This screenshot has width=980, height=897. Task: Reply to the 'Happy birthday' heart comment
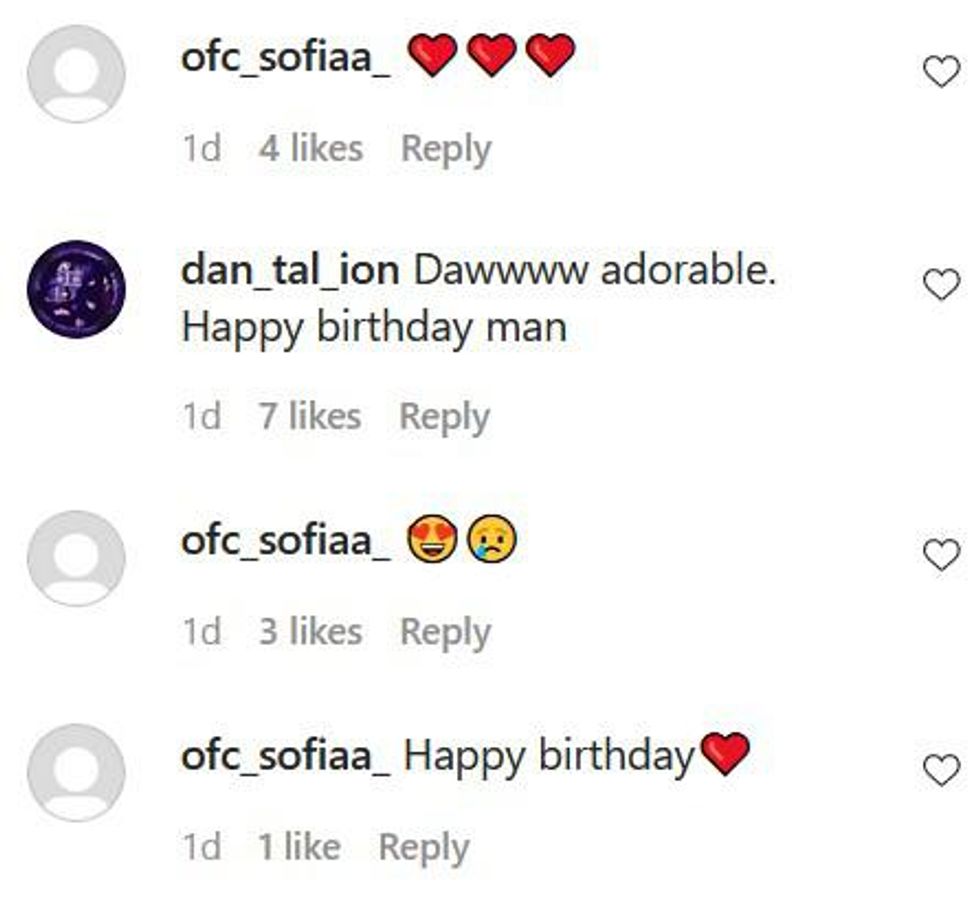tap(423, 847)
